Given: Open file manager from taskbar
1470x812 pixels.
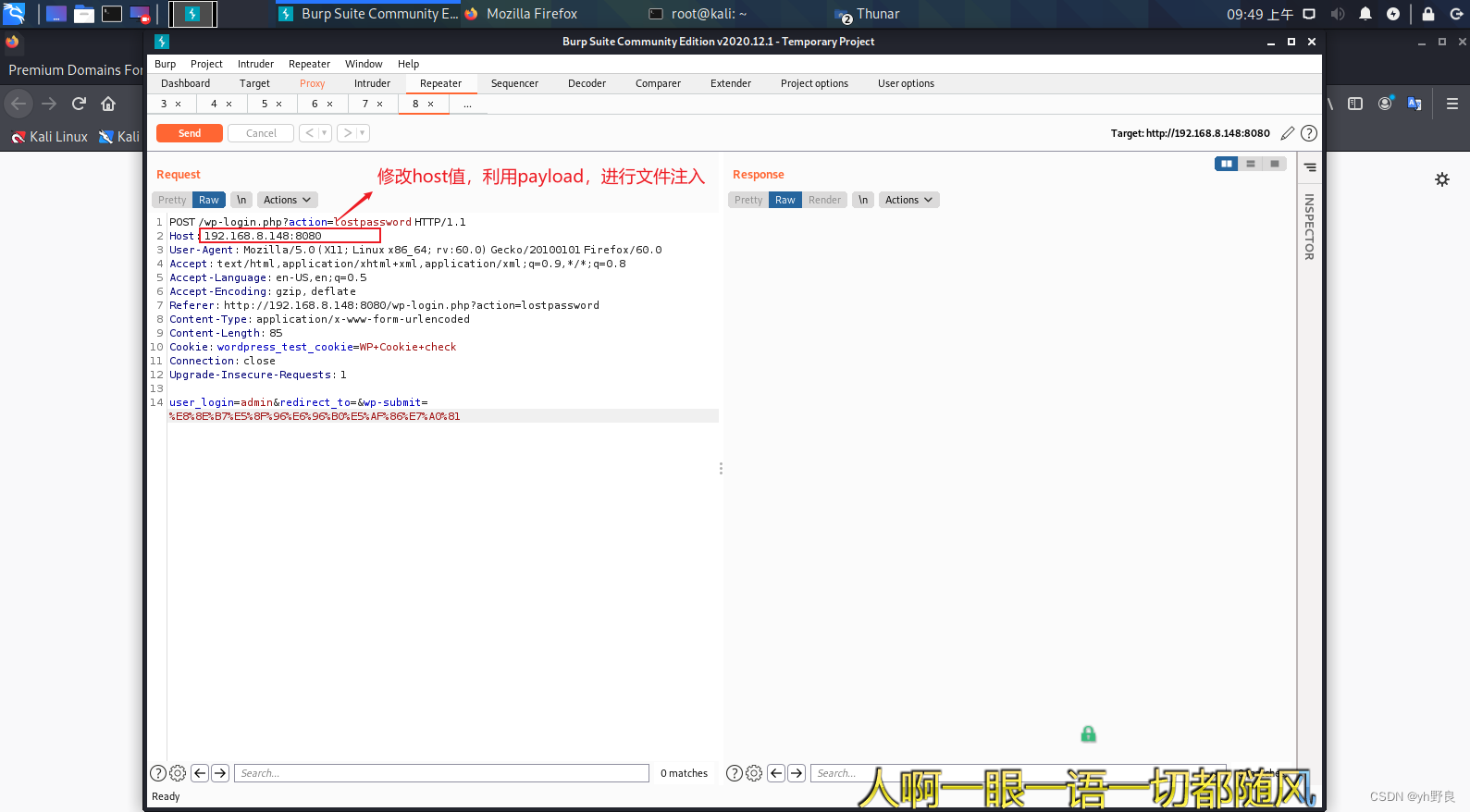Looking at the screenshot, I should tap(84, 14).
